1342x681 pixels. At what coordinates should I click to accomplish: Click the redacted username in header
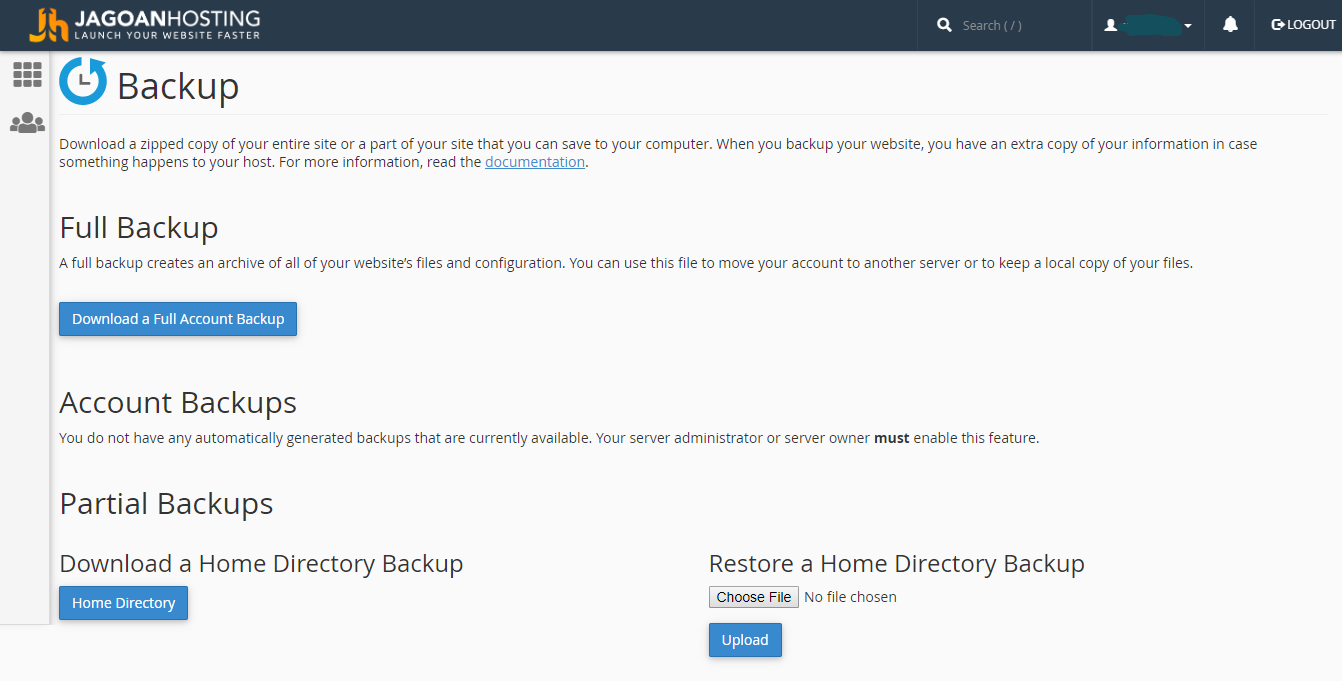coord(1150,25)
